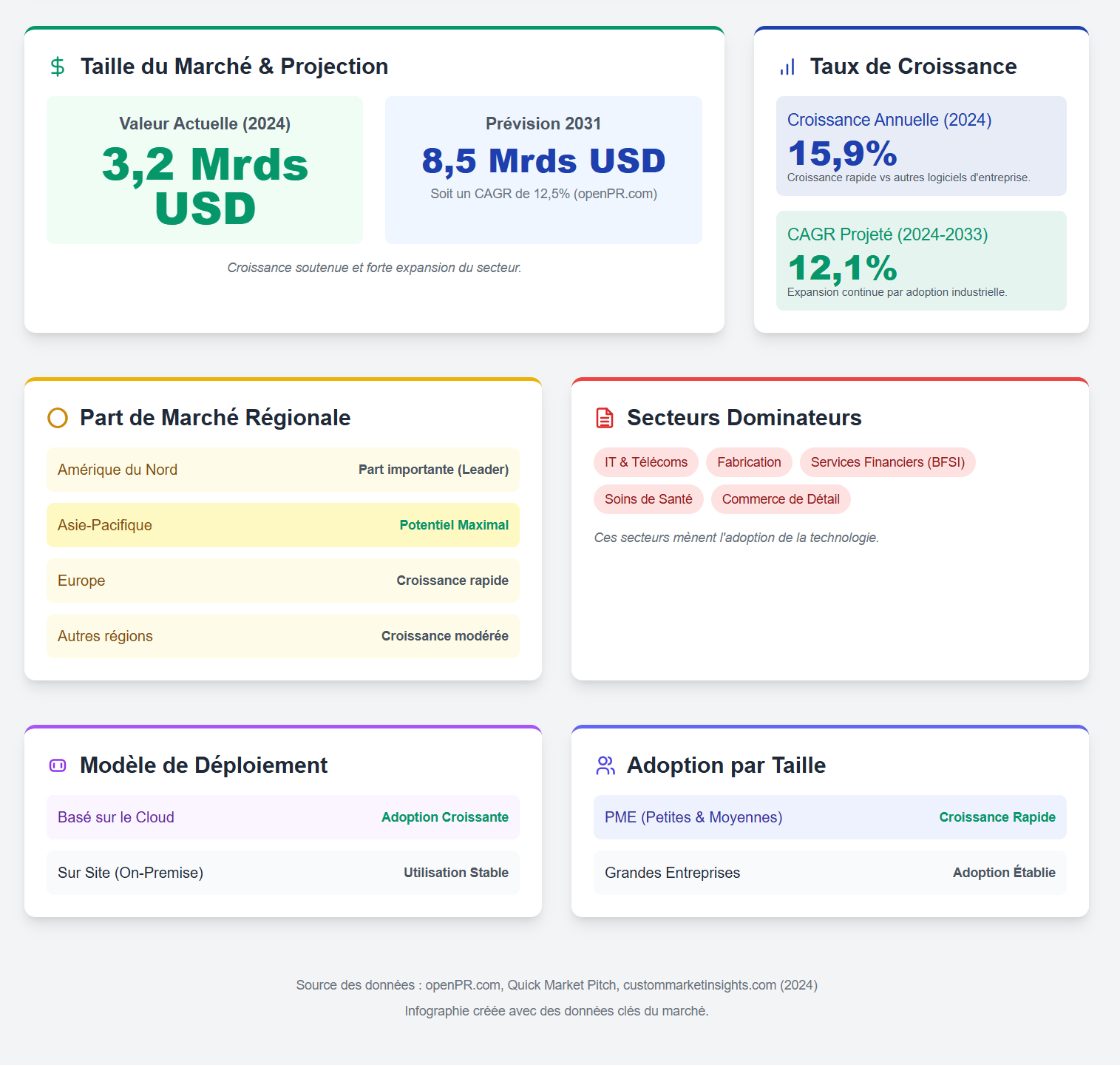Select the Europe region row
1120x1065 pixels.
[283, 581]
